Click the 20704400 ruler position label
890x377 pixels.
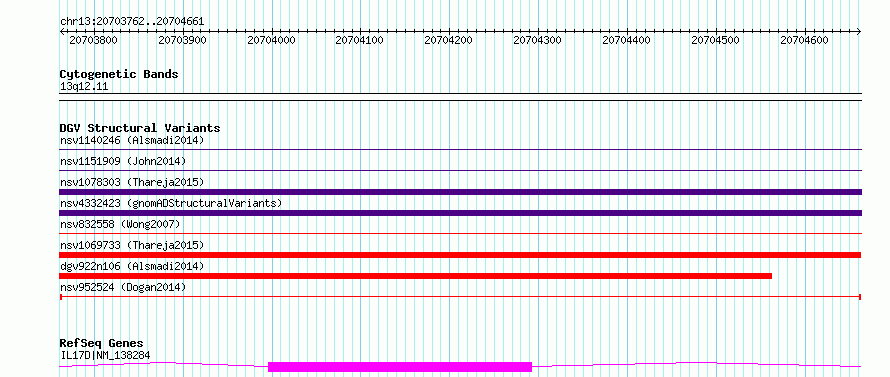tap(626, 40)
